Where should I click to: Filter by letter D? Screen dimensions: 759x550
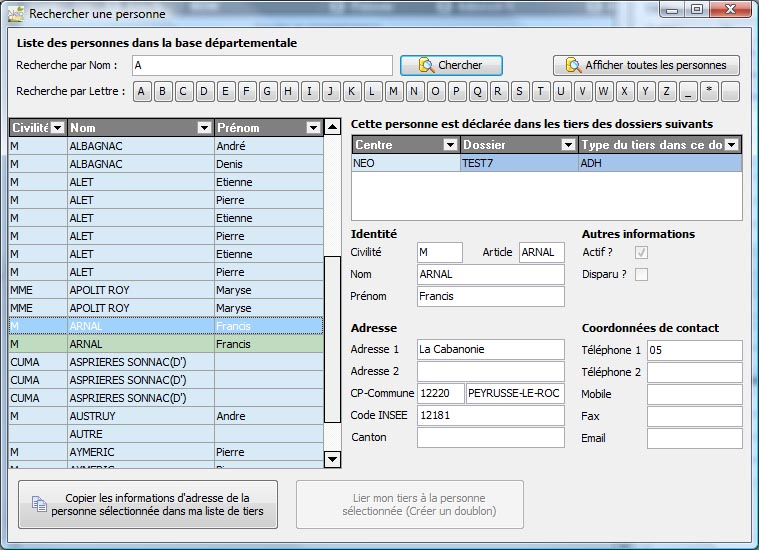204,92
